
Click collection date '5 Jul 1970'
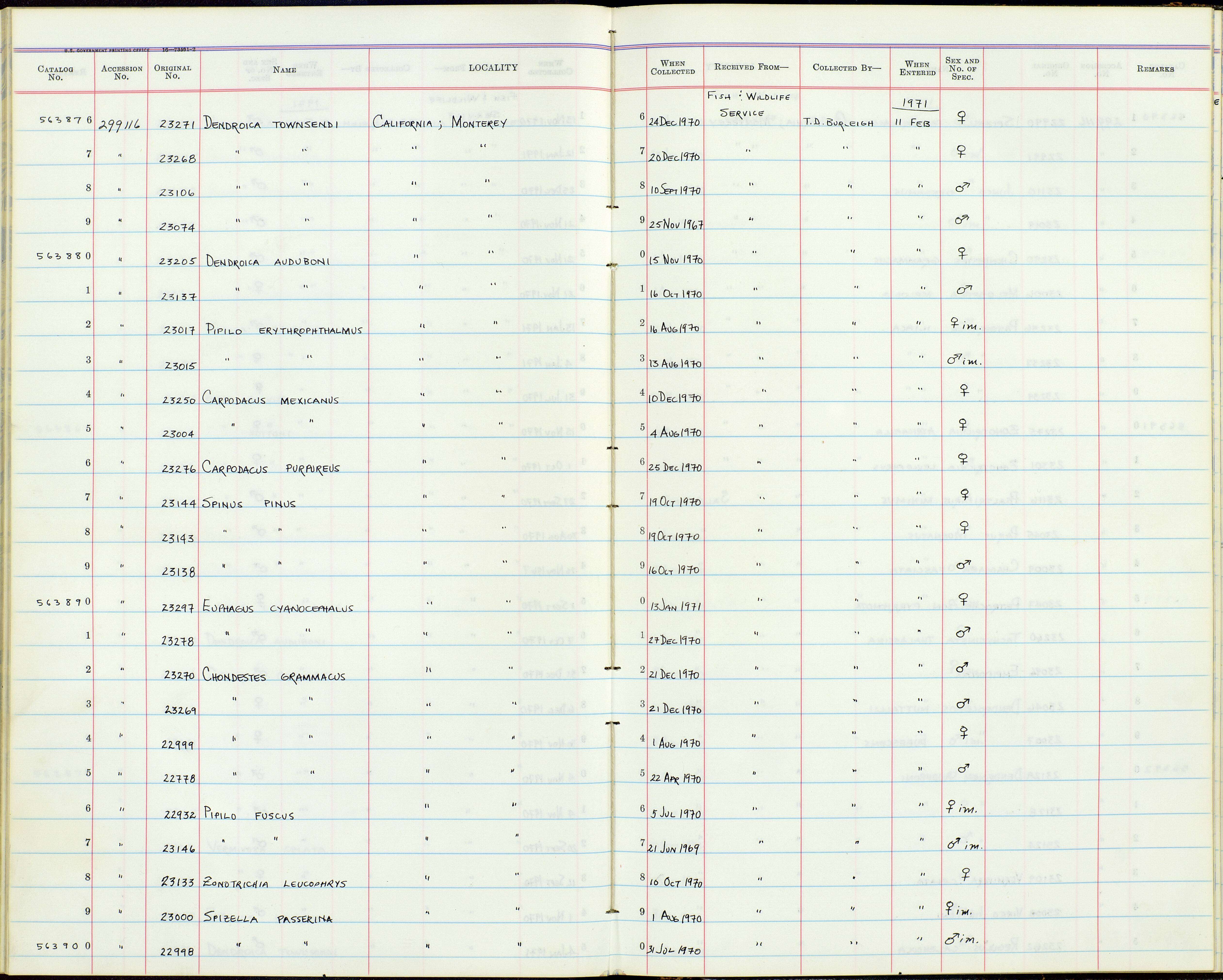pos(676,814)
